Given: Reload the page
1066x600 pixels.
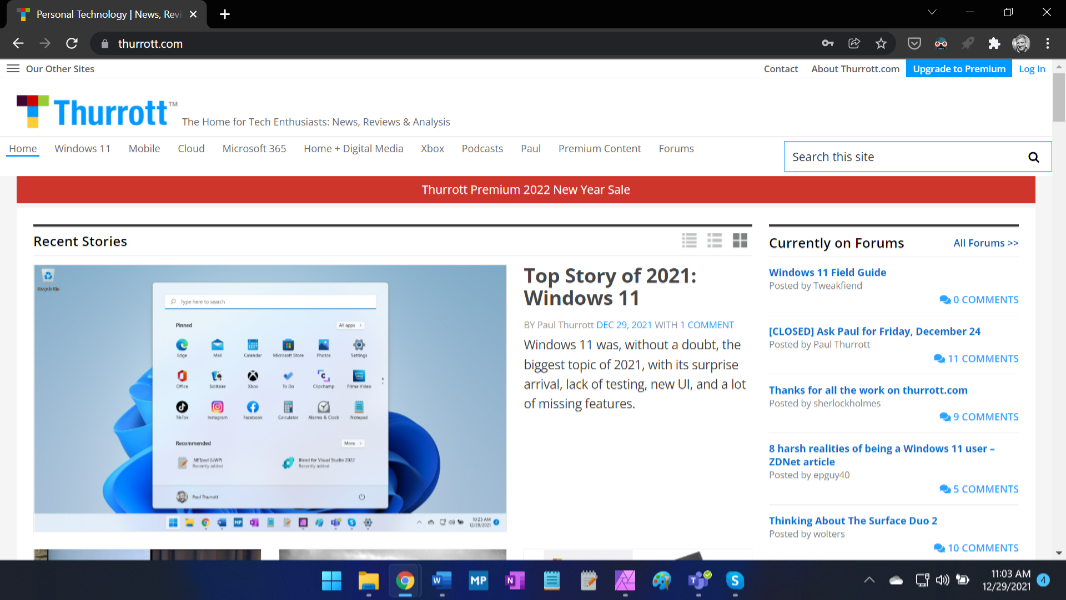Looking at the screenshot, I should tap(72, 44).
